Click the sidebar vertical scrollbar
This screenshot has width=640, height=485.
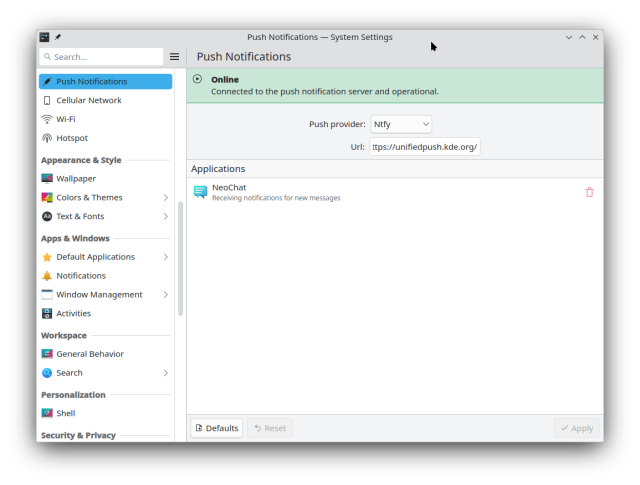pyautogui.click(x=180, y=258)
